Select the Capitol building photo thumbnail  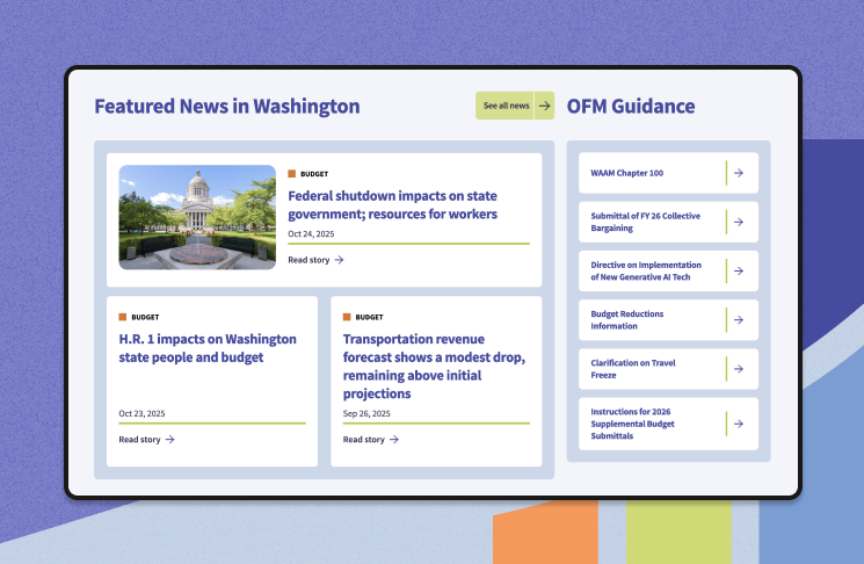[x=197, y=217]
